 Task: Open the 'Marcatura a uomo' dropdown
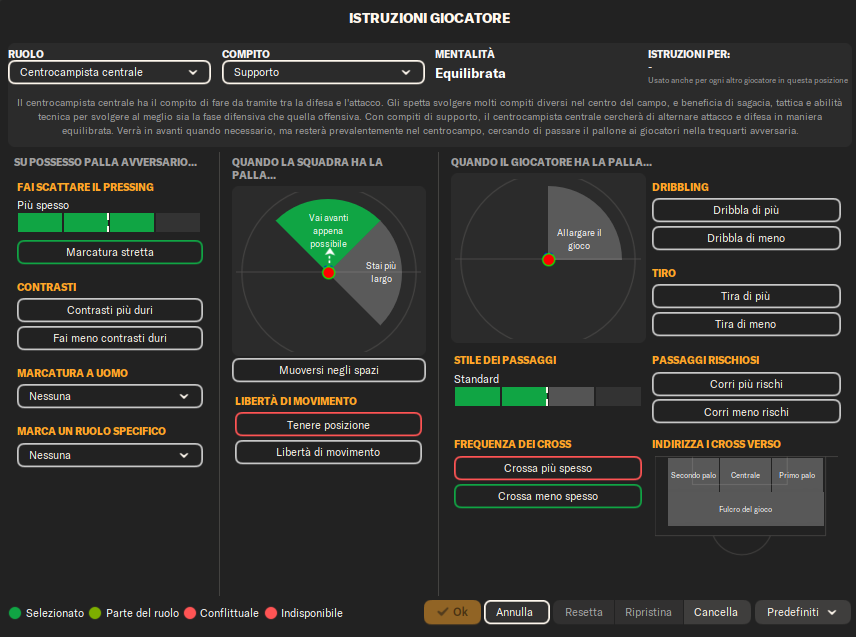click(x=109, y=397)
